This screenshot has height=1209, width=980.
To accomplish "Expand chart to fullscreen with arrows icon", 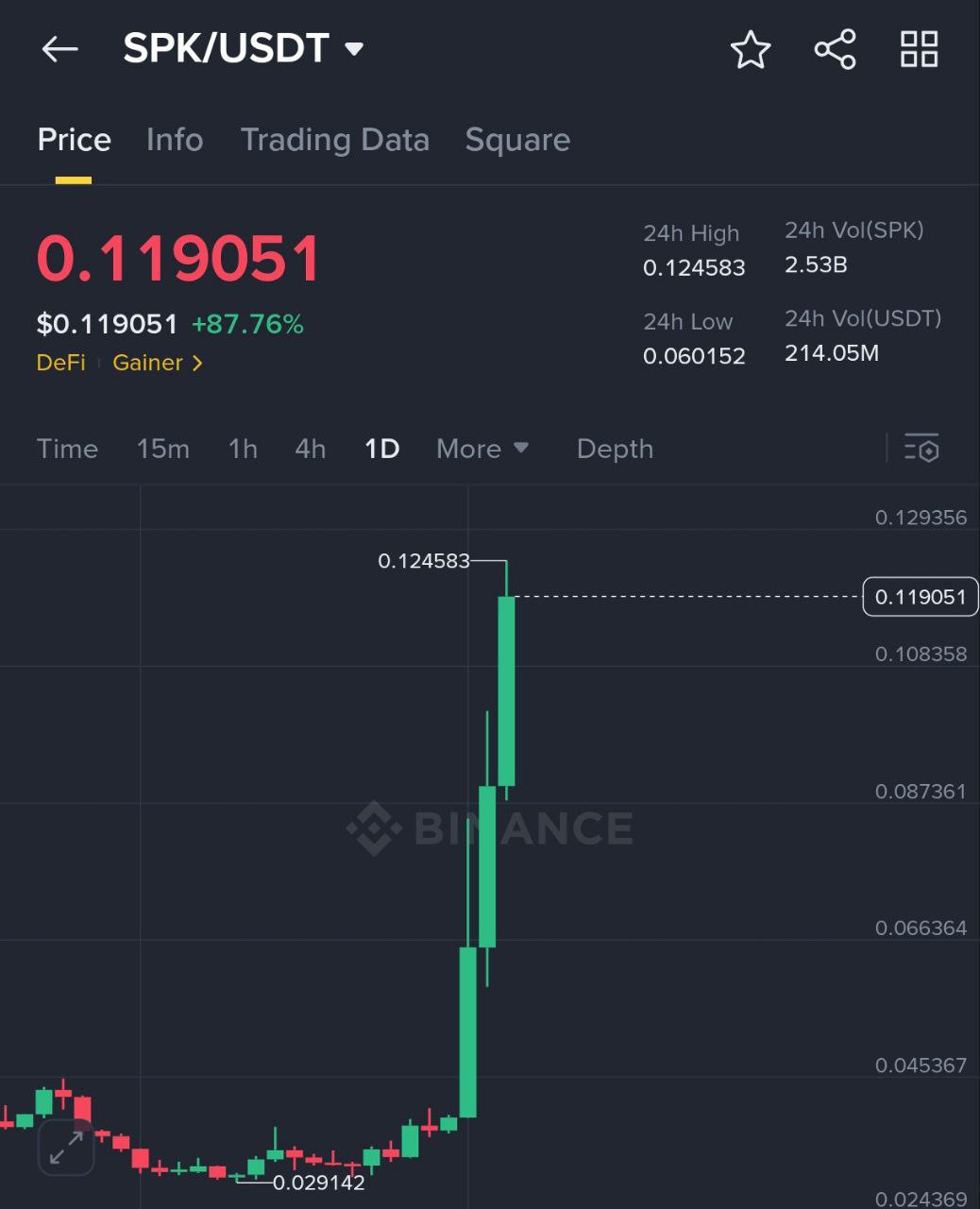I will click(66, 1148).
